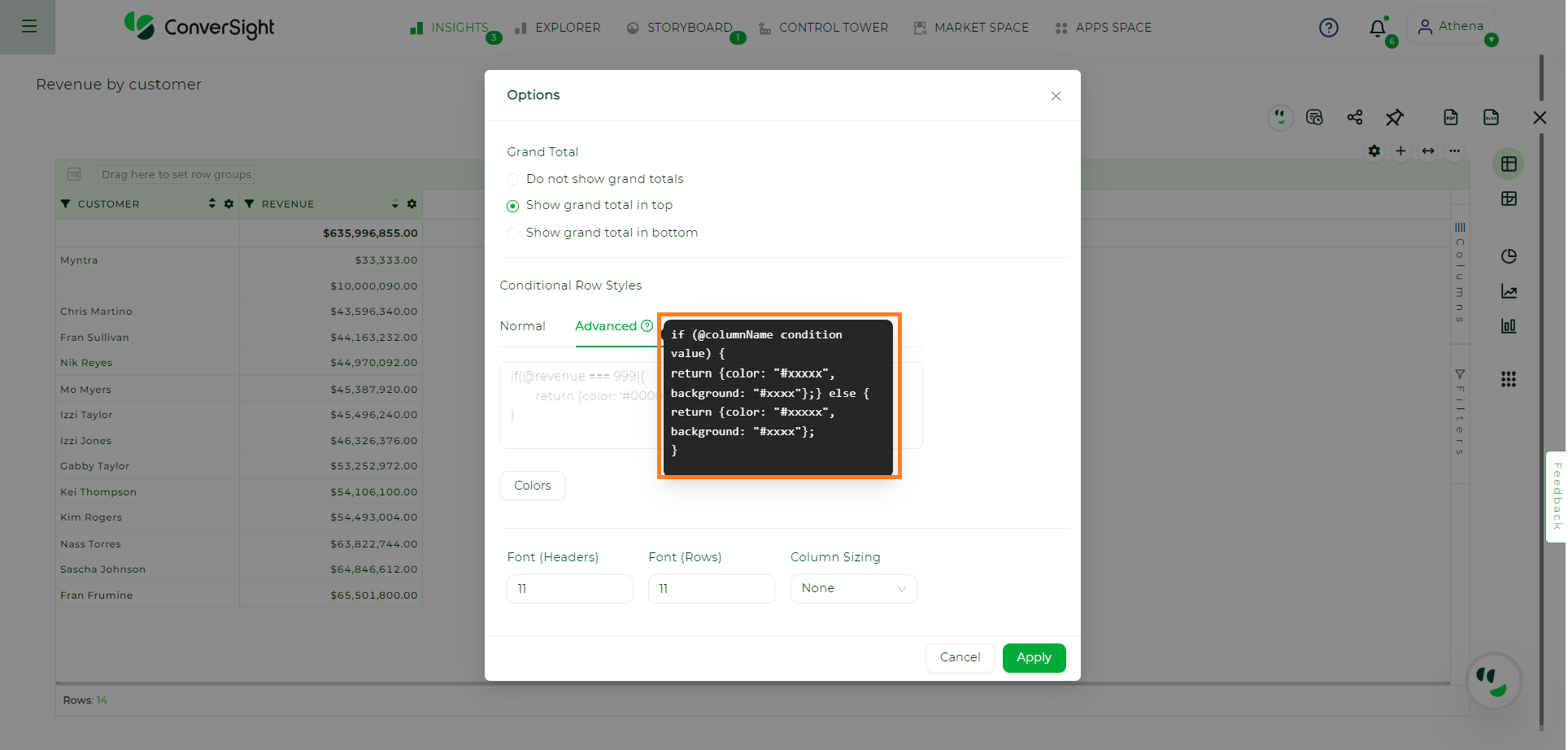Screen dimensions: 1568x750
Task: Select the table view icon
Action: pyautogui.click(x=1509, y=164)
